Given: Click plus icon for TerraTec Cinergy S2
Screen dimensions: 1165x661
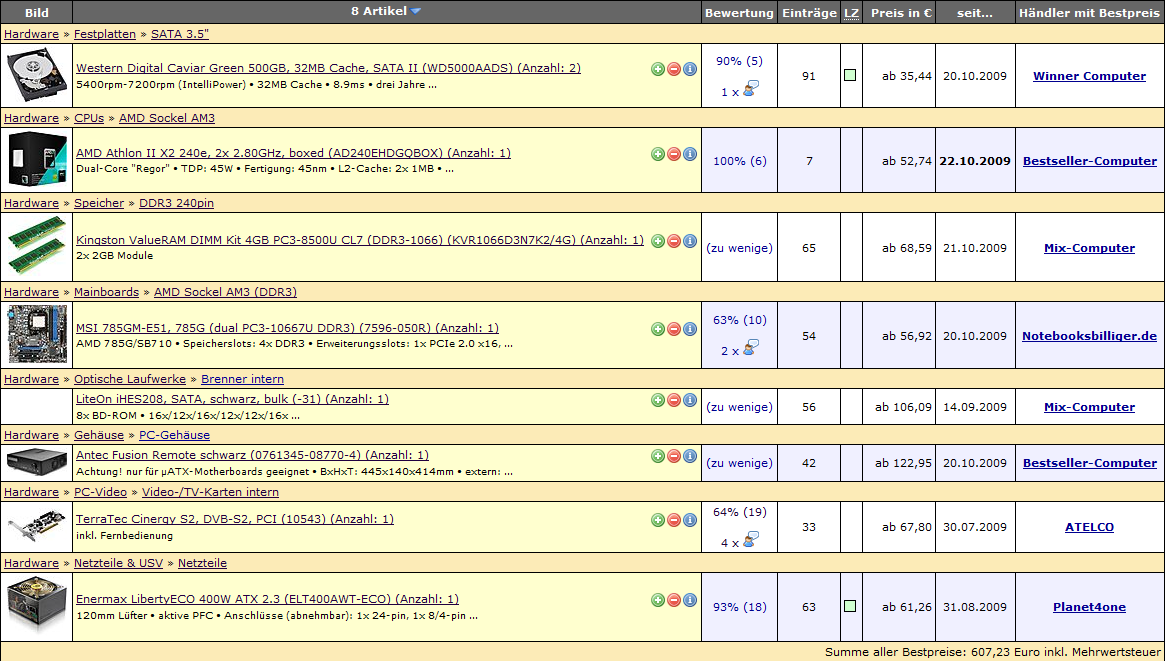Looking at the screenshot, I should (658, 520).
